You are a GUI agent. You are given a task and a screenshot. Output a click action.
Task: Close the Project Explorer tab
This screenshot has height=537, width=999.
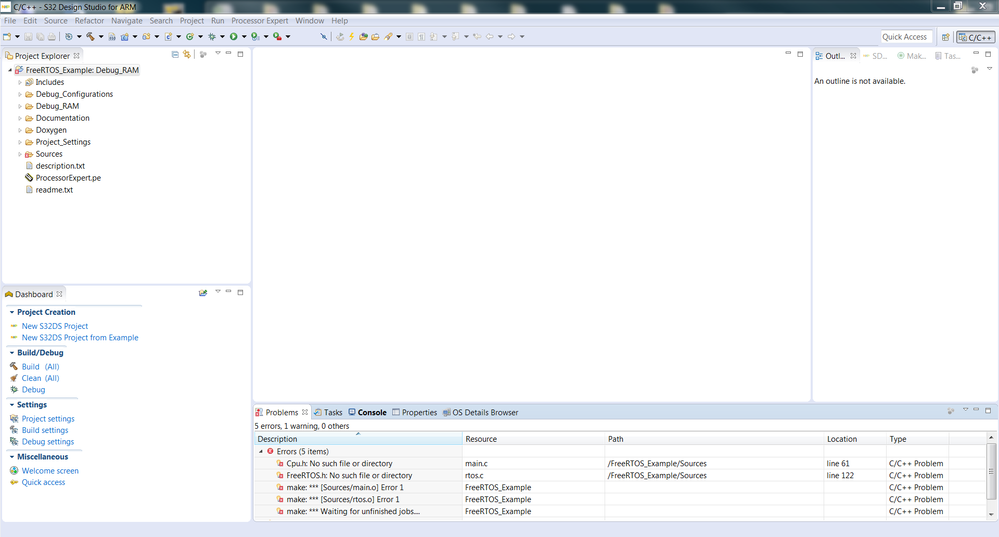(76, 55)
